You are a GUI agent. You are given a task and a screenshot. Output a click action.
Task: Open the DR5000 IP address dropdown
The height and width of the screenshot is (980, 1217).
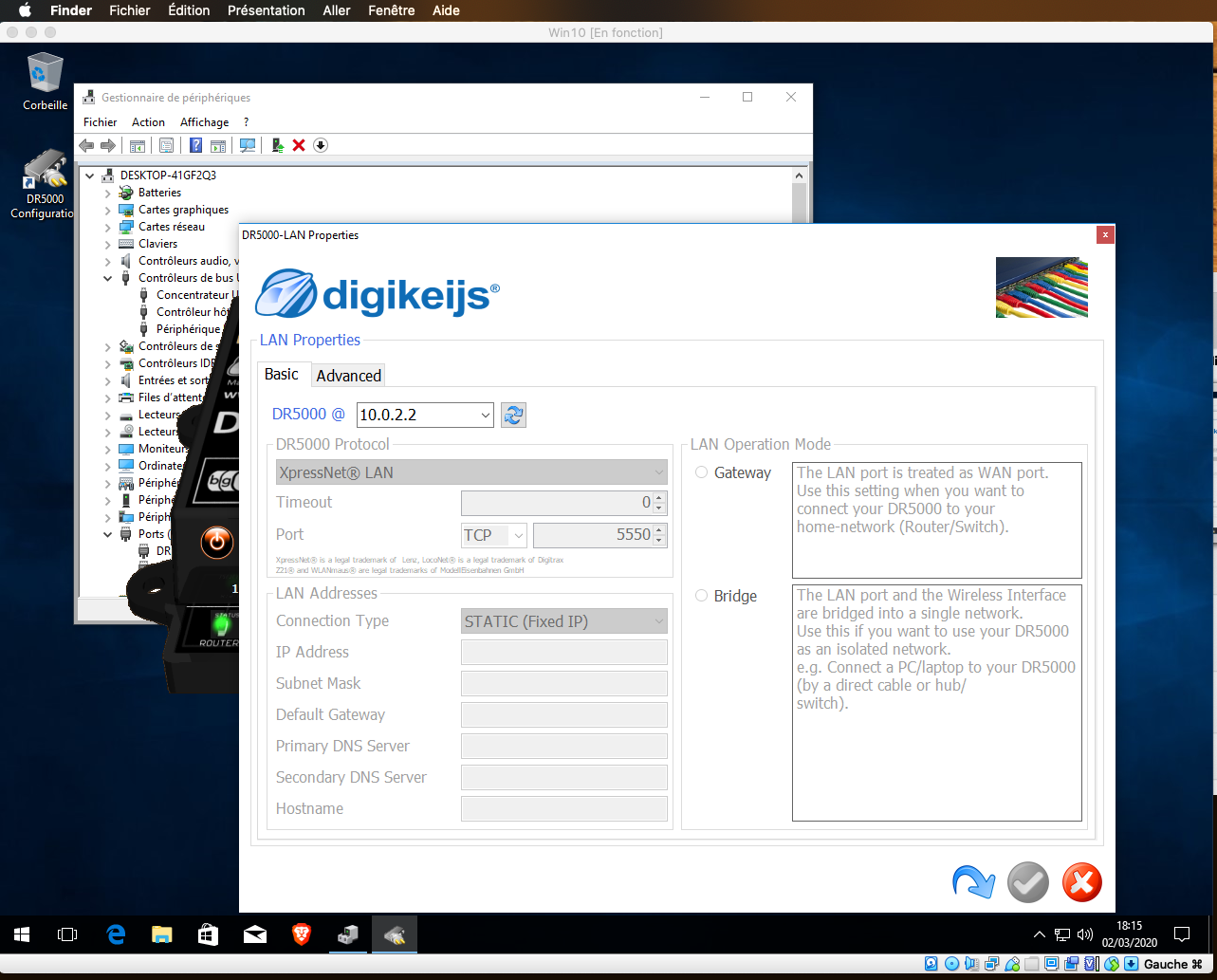click(x=425, y=415)
